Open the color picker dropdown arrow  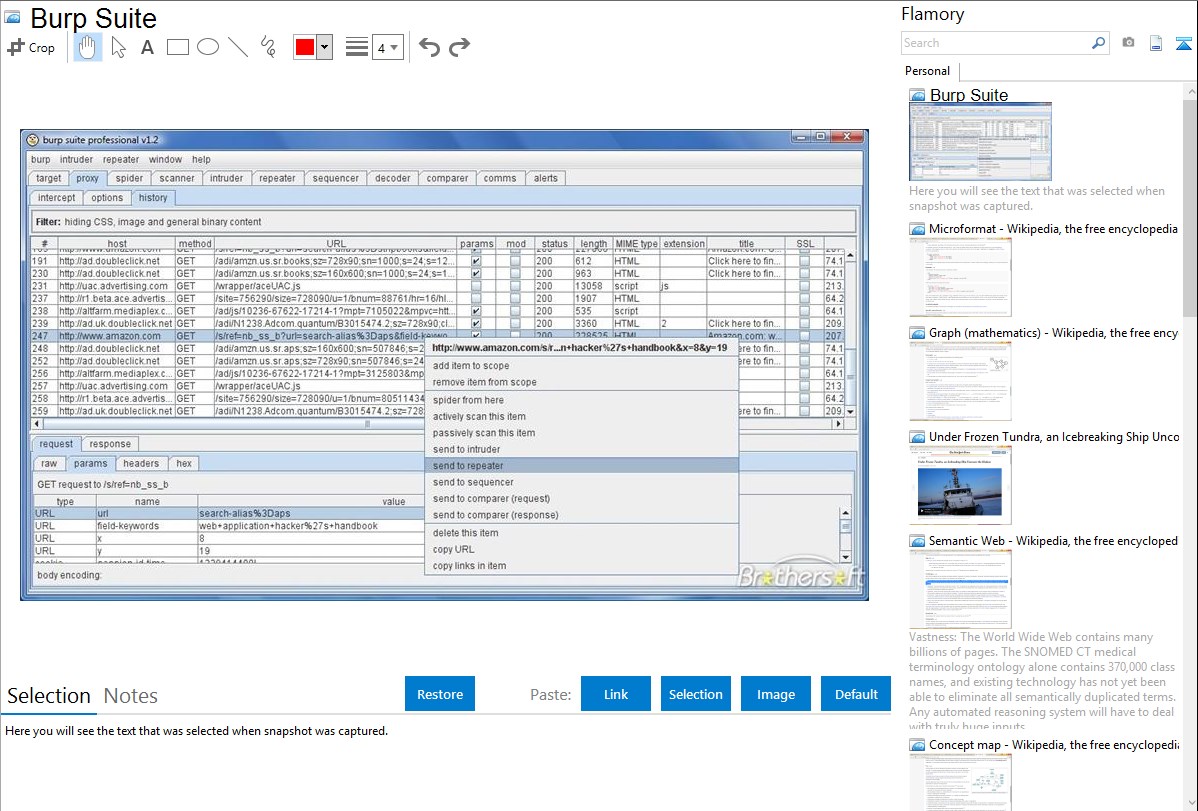point(324,47)
